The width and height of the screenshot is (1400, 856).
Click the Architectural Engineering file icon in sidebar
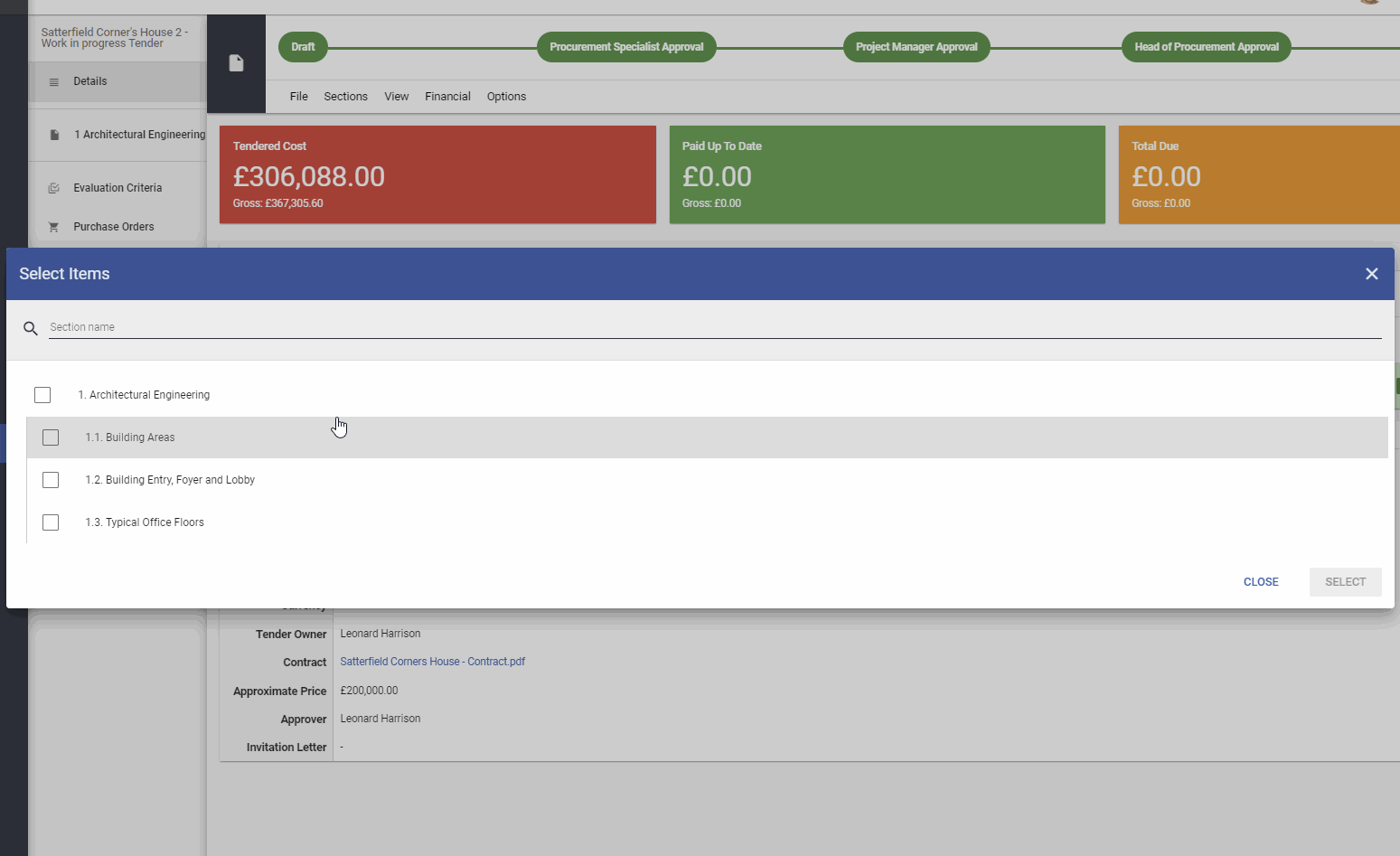click(54, 135)
